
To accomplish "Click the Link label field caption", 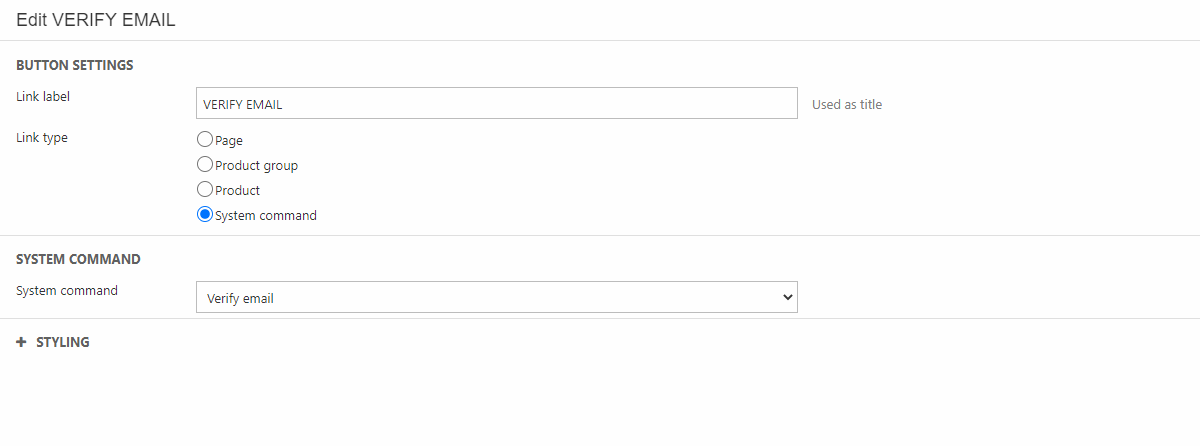I will coord(43,97).
